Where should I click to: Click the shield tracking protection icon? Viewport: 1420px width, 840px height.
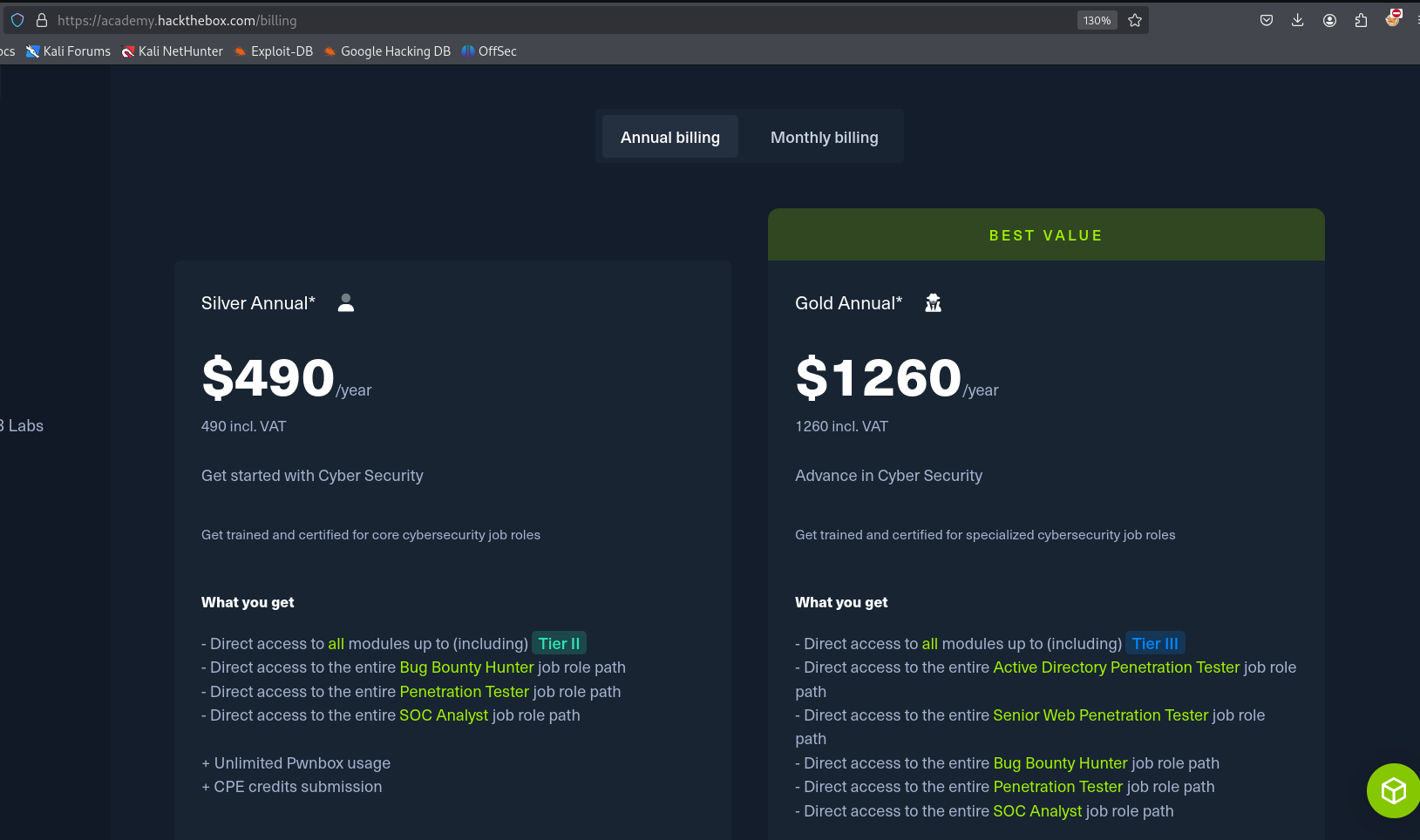(17, 20)
